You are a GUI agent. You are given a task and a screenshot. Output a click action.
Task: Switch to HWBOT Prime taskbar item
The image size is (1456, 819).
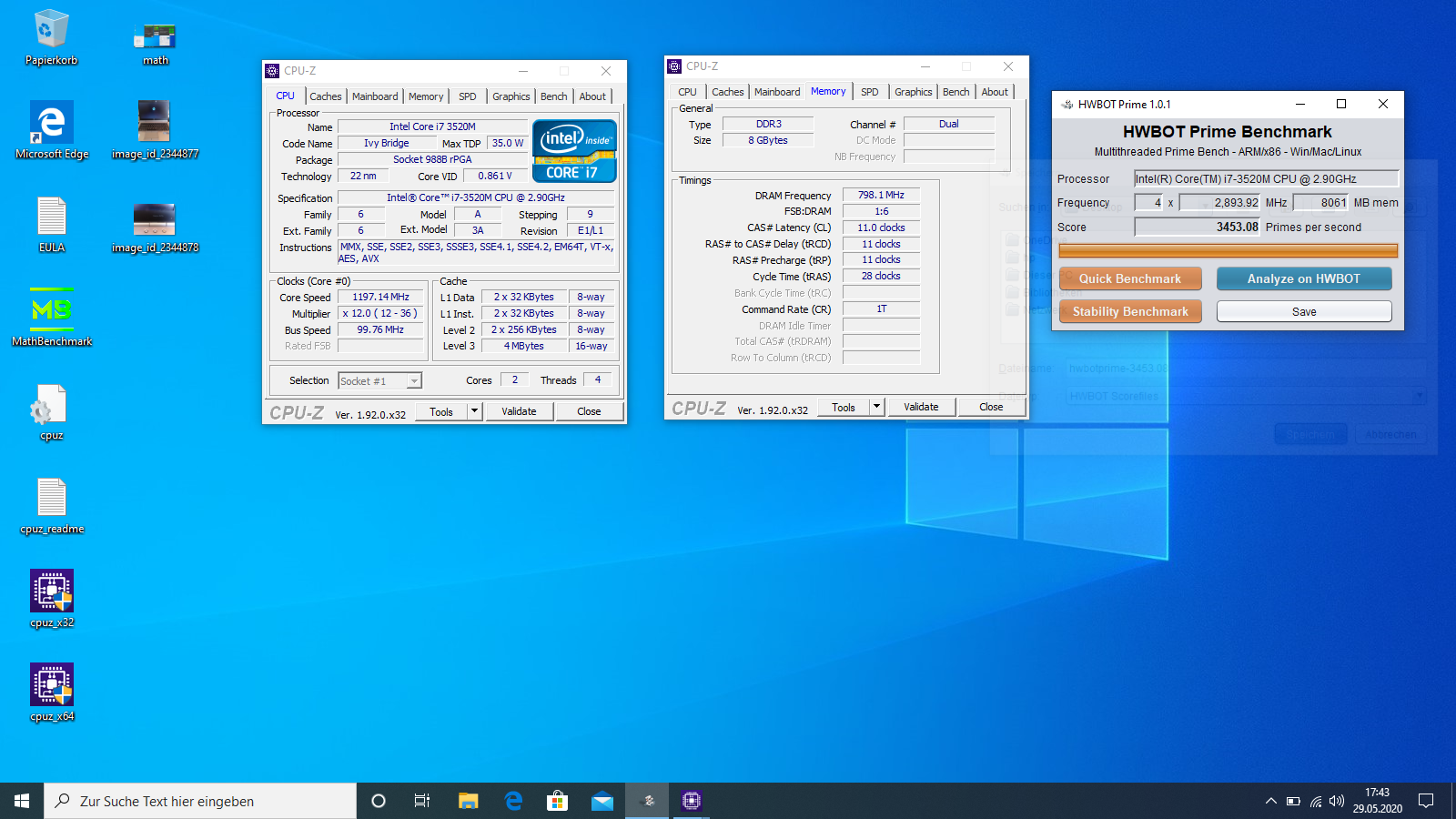tap(648, 801)
